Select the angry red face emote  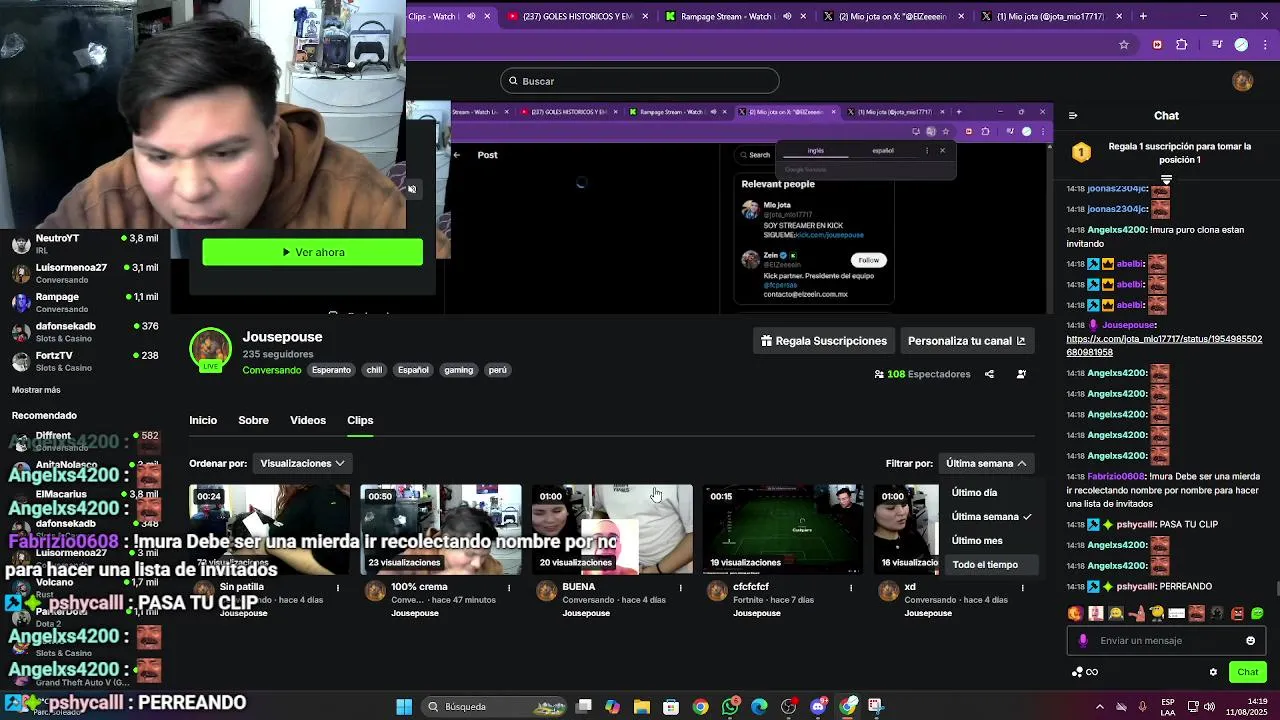[x=1238, y=613]
